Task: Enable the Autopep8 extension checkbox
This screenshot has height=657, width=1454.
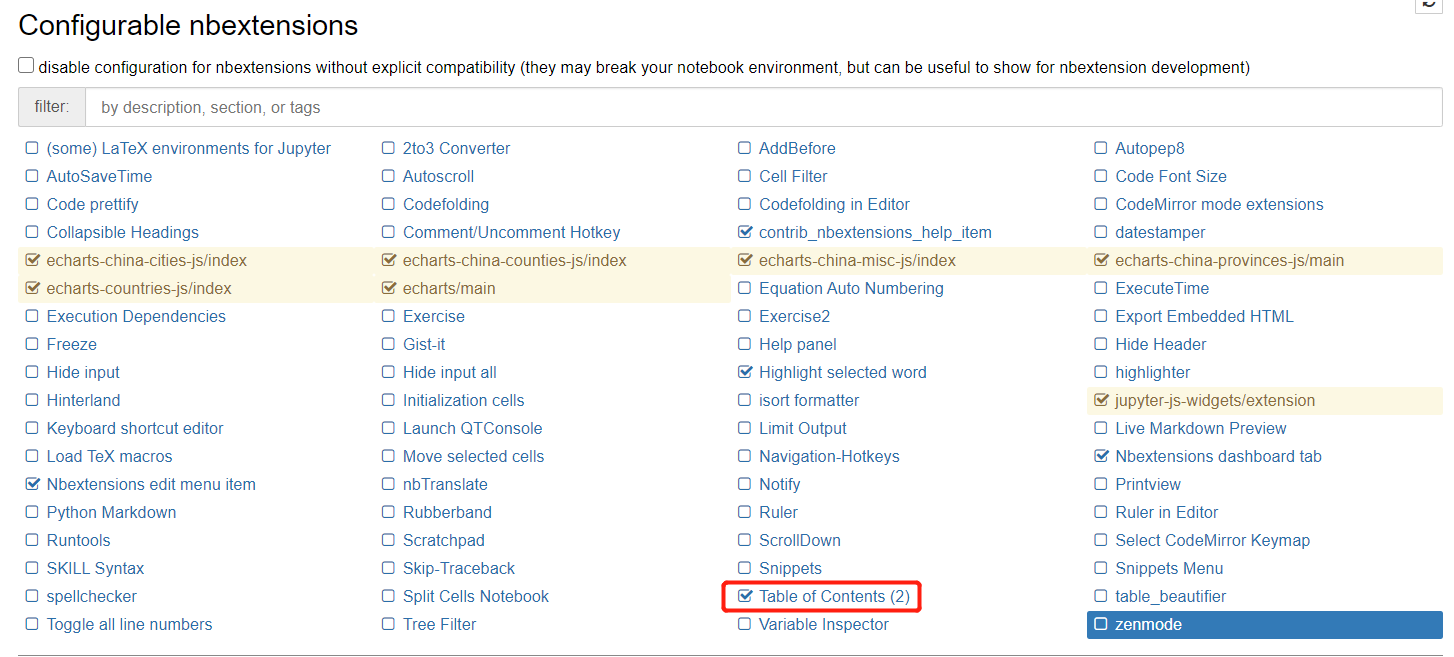Action: pyautogui.click(x=1101, y=149)
